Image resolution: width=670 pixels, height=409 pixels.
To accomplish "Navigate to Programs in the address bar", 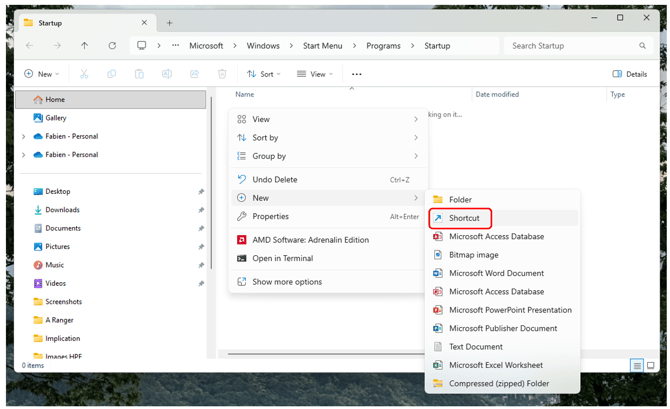I will click(x=383, y=45).
